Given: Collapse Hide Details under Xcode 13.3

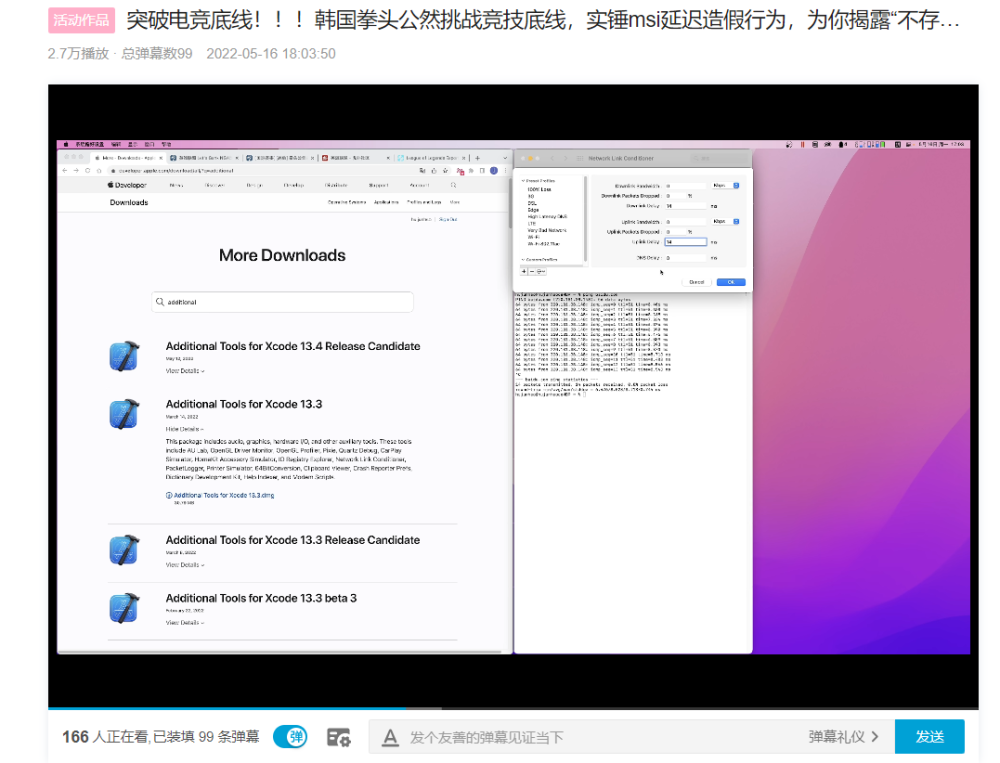Looking at the screenshot, I should click(185, 429).
